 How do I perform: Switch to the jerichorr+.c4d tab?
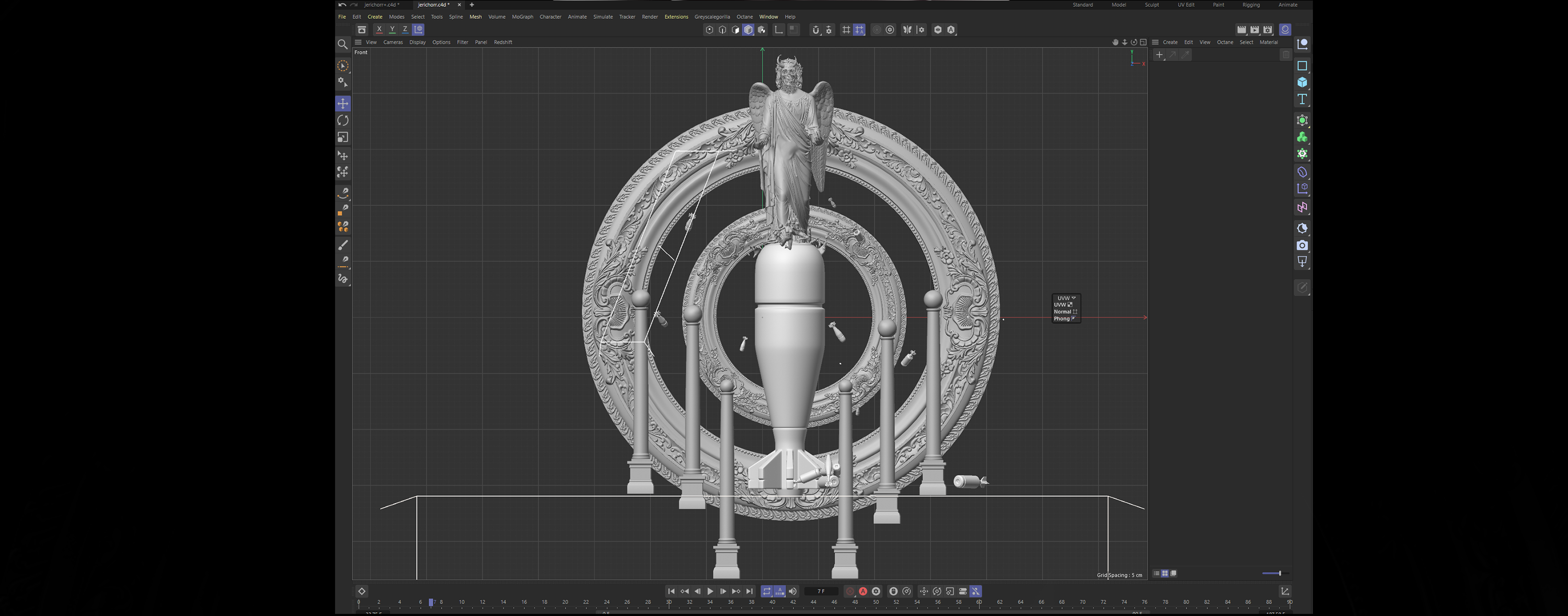[381, 5]
